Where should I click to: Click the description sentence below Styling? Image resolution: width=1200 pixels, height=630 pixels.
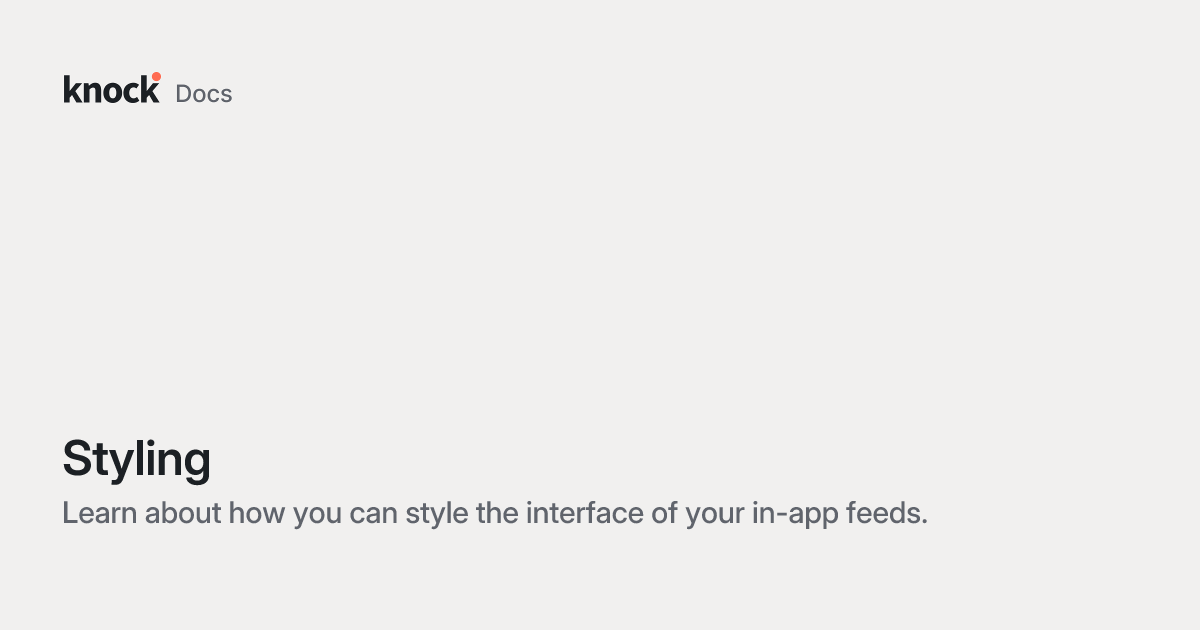[495, 514]
